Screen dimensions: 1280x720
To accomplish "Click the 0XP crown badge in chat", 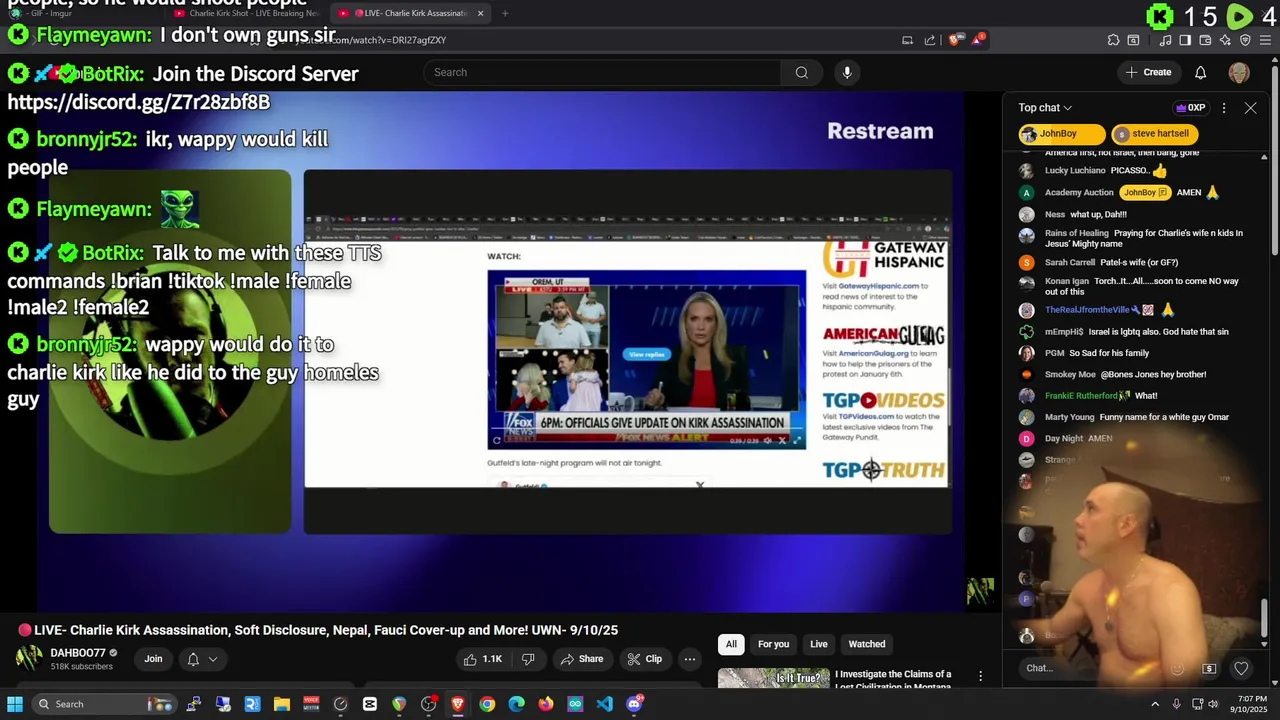I will point(1190,108).
